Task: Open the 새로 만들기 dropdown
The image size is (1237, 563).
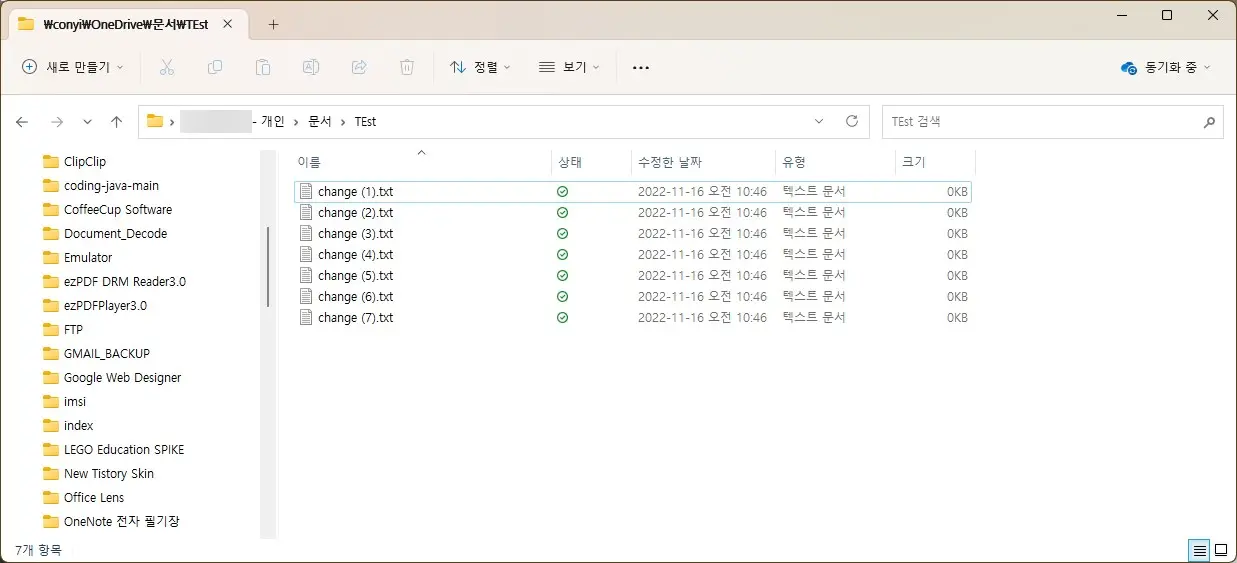Action: [73, 67]
